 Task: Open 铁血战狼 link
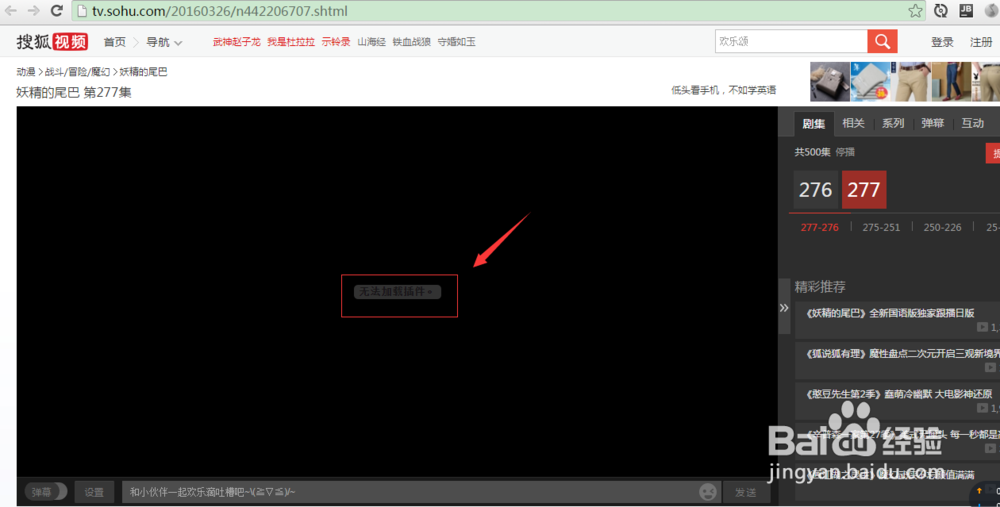(x=411, y=42)
